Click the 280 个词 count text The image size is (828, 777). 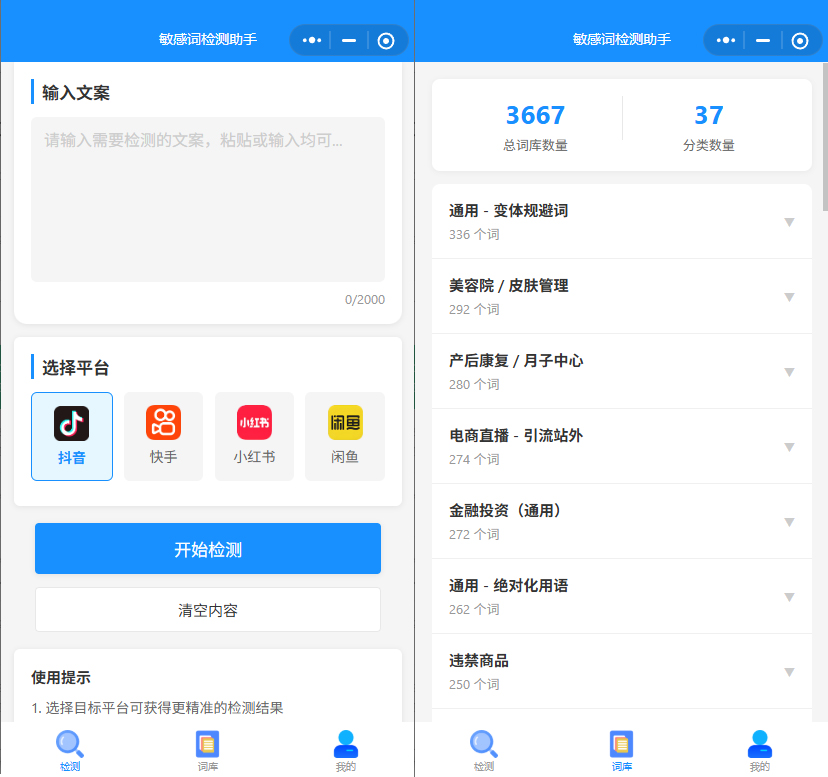[474, 385]
